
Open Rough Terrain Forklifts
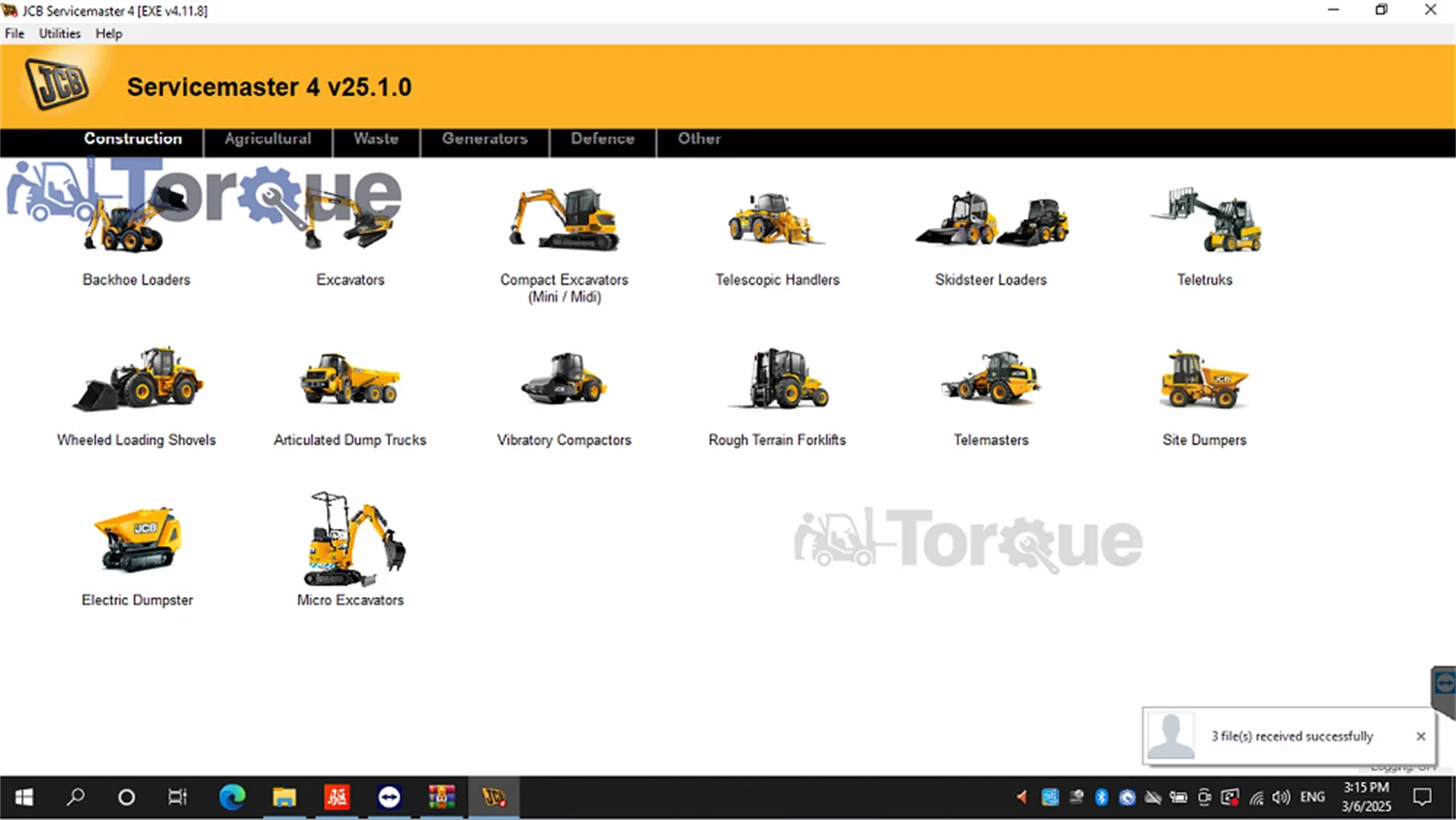[x=778, y=398]
